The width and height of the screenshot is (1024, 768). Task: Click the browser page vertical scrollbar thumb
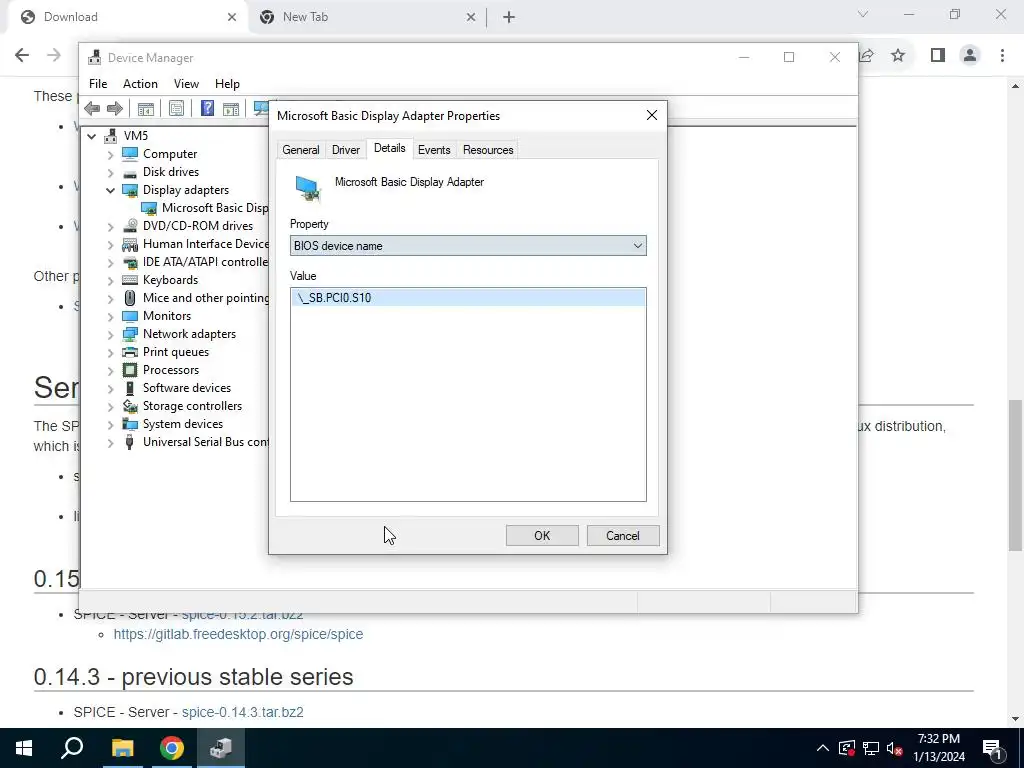tap(1016, 475)
